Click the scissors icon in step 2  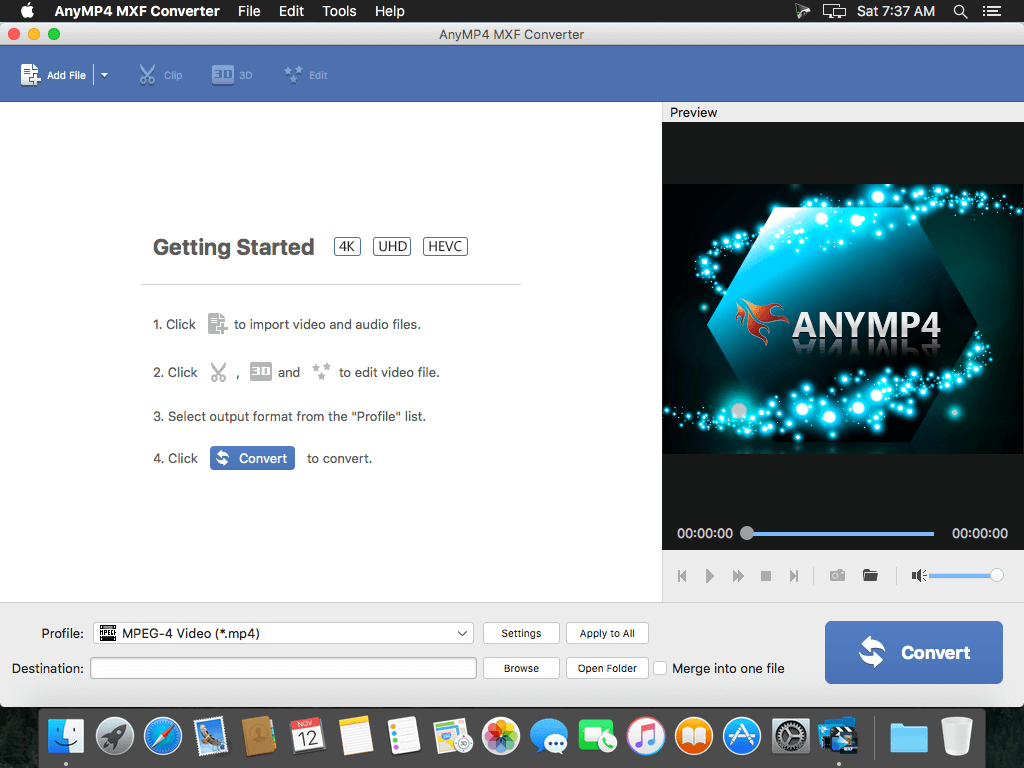click(218, 372)
